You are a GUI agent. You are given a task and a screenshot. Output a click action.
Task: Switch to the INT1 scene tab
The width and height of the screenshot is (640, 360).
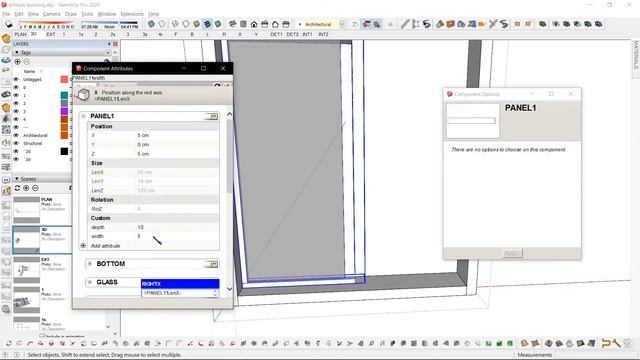tap(307, 34)
